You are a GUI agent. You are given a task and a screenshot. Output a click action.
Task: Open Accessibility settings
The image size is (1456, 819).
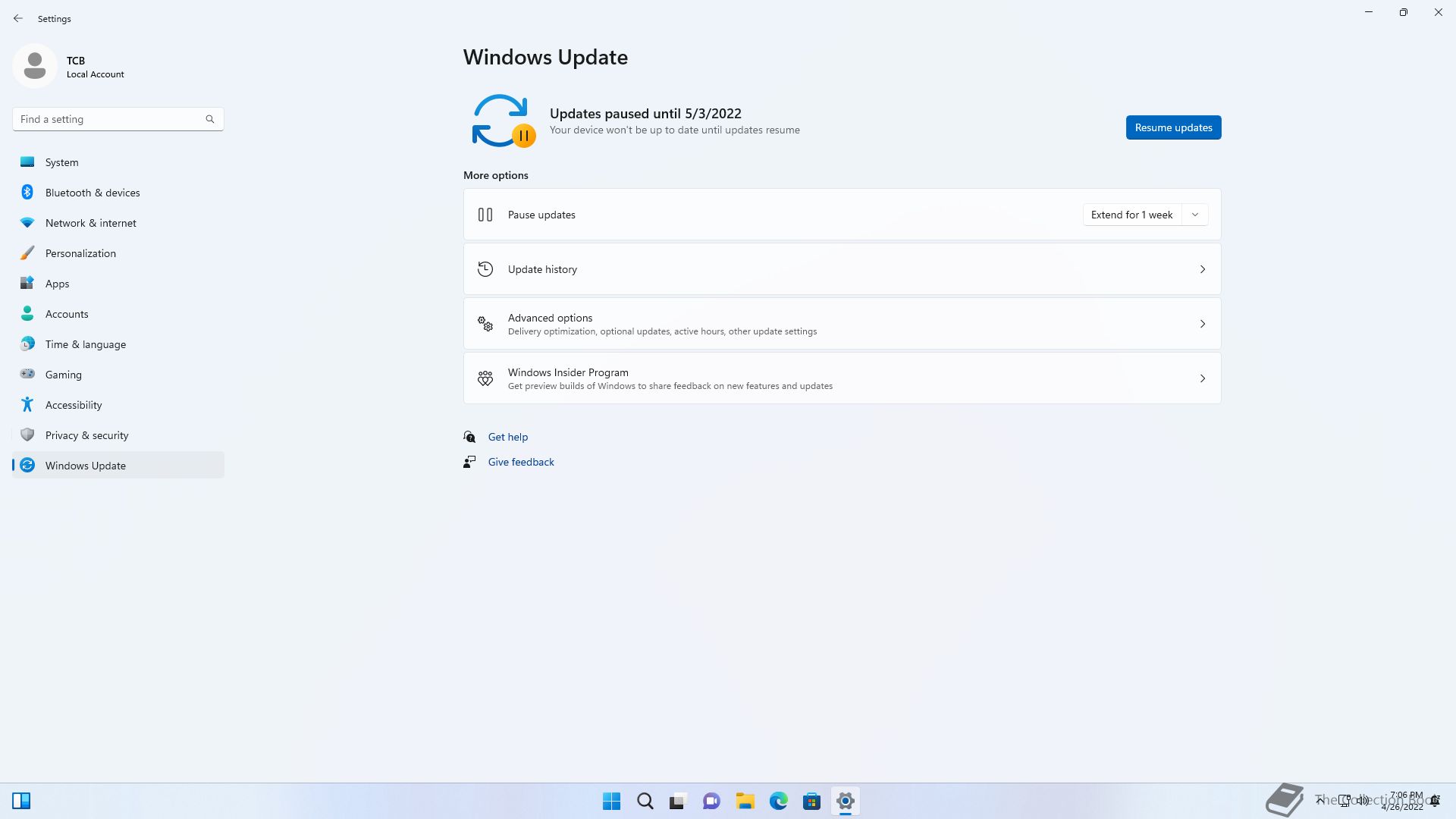[x=118, y=405]
